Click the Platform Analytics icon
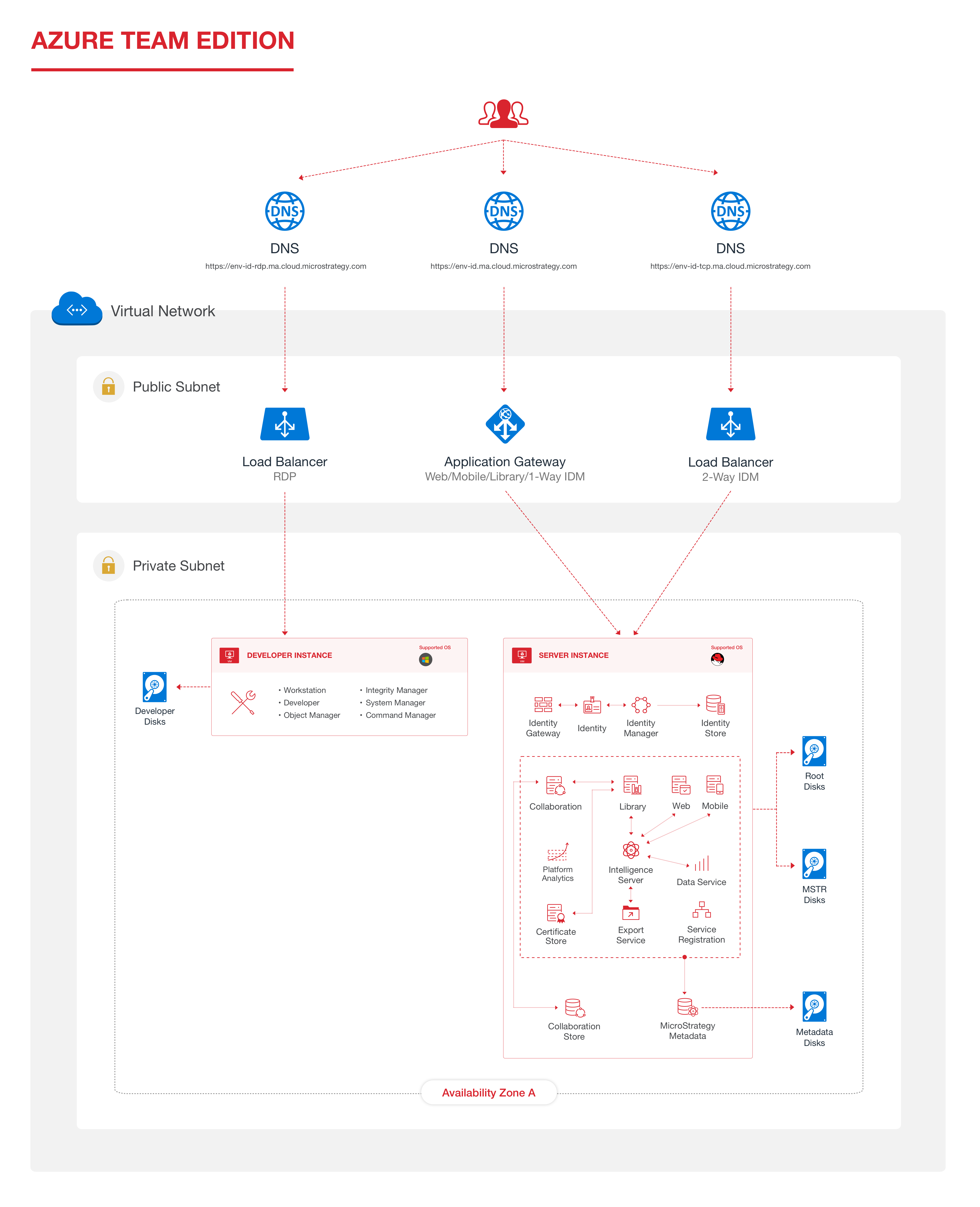The image size is (980, 1207). pos(557,852)
